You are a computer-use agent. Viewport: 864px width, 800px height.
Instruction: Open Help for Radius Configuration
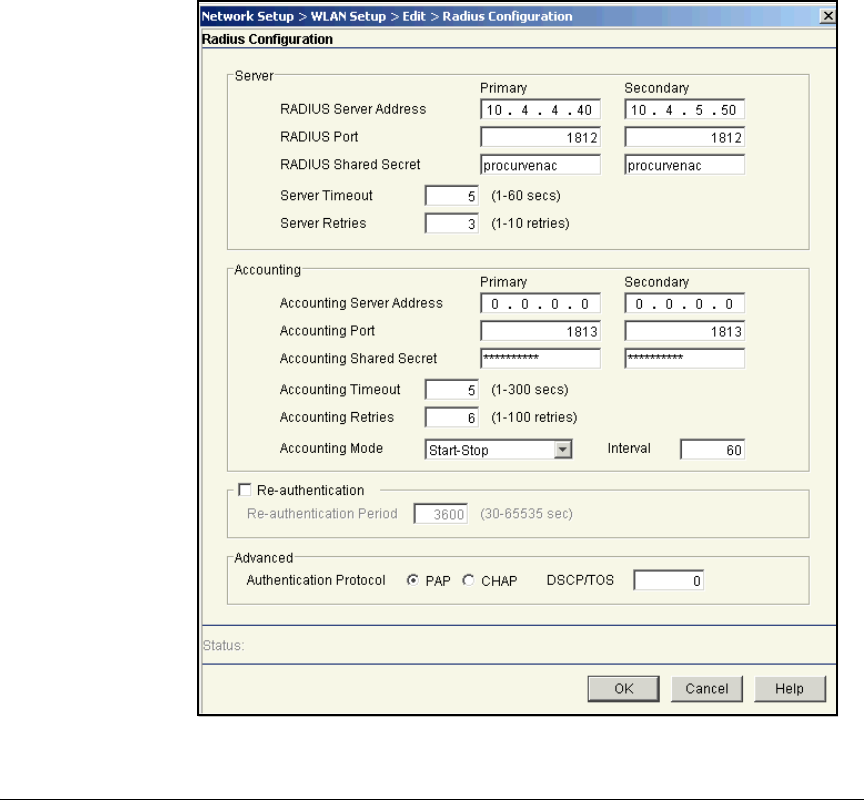coord(790,689)
